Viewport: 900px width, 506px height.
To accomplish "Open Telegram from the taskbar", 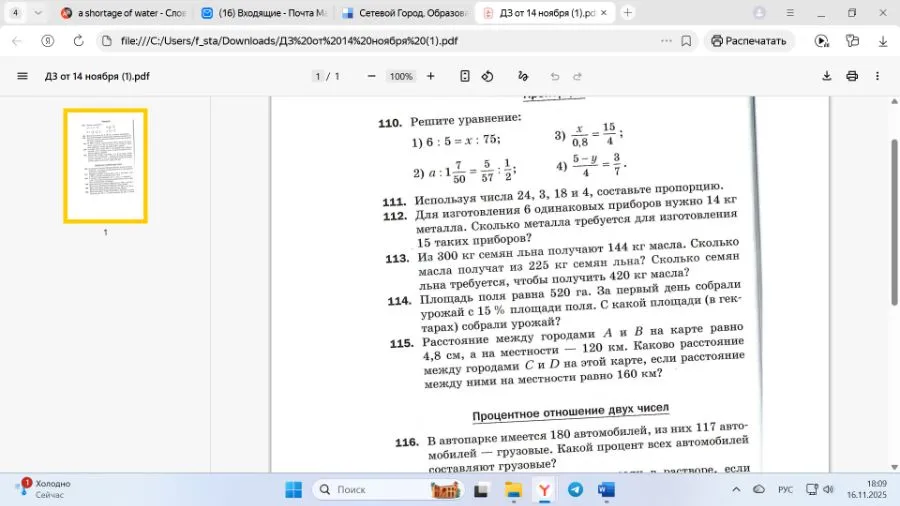I will [575, 489].
